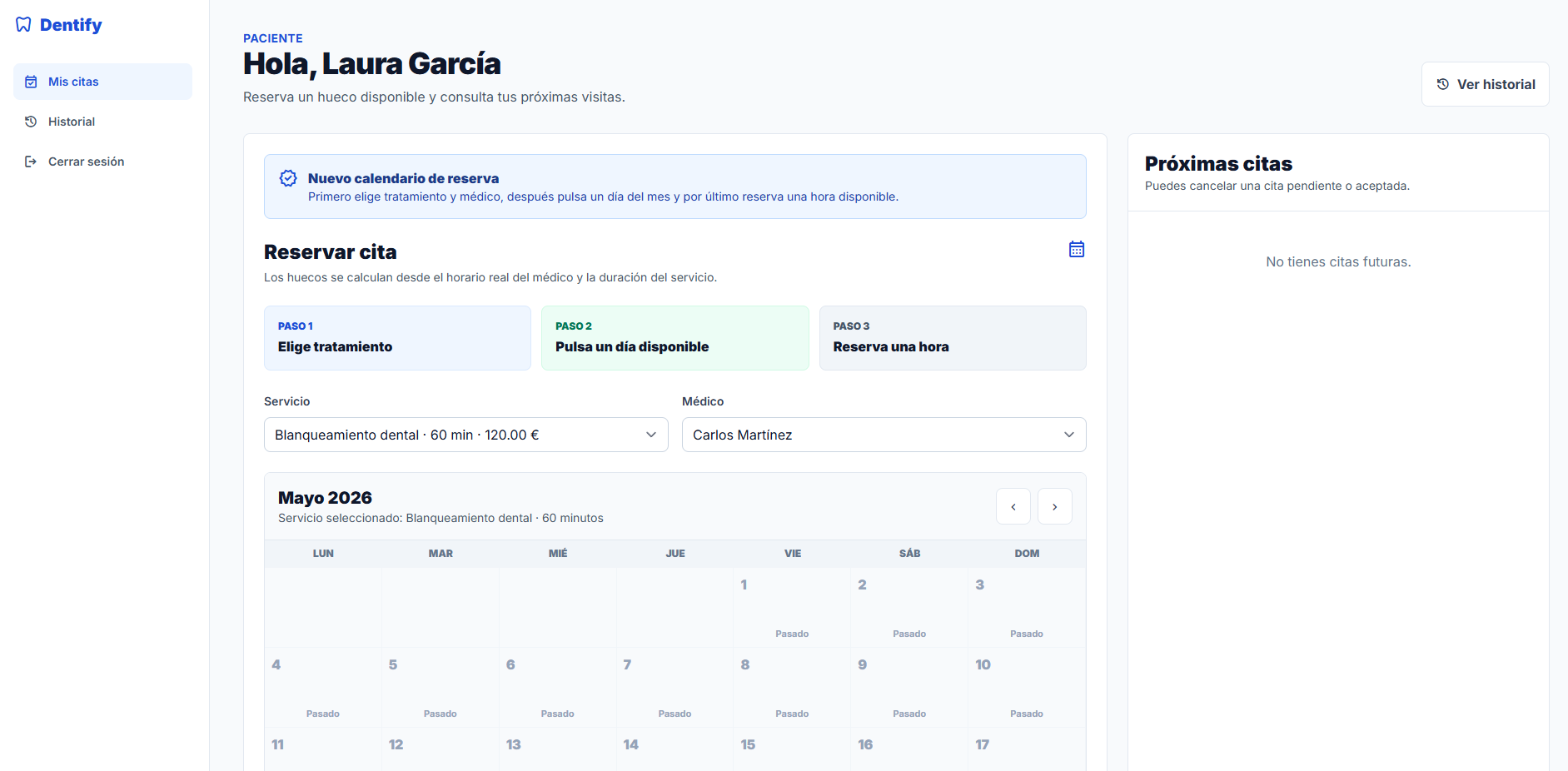Select day 4 in the May calendar
The width and height of the screenshot is (1568, 771).
click(x=323, y=688)
